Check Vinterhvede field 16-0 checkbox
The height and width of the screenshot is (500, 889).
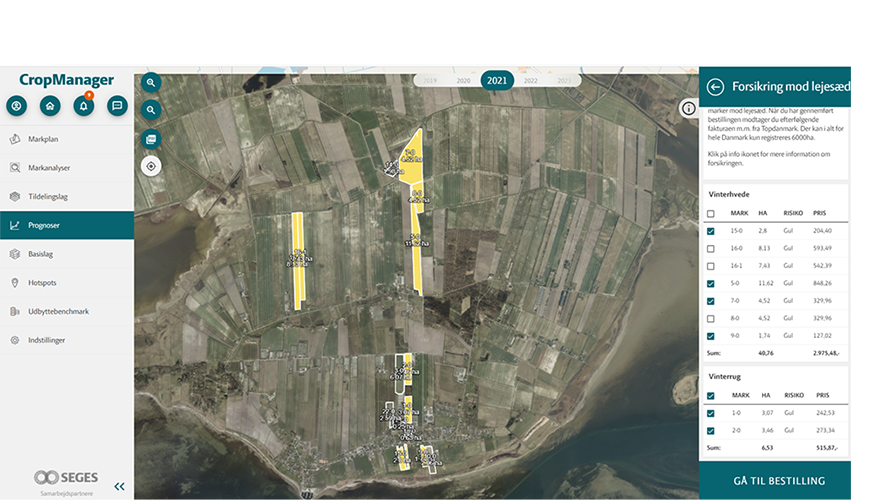pyautogui.click(x=711, y=249)
